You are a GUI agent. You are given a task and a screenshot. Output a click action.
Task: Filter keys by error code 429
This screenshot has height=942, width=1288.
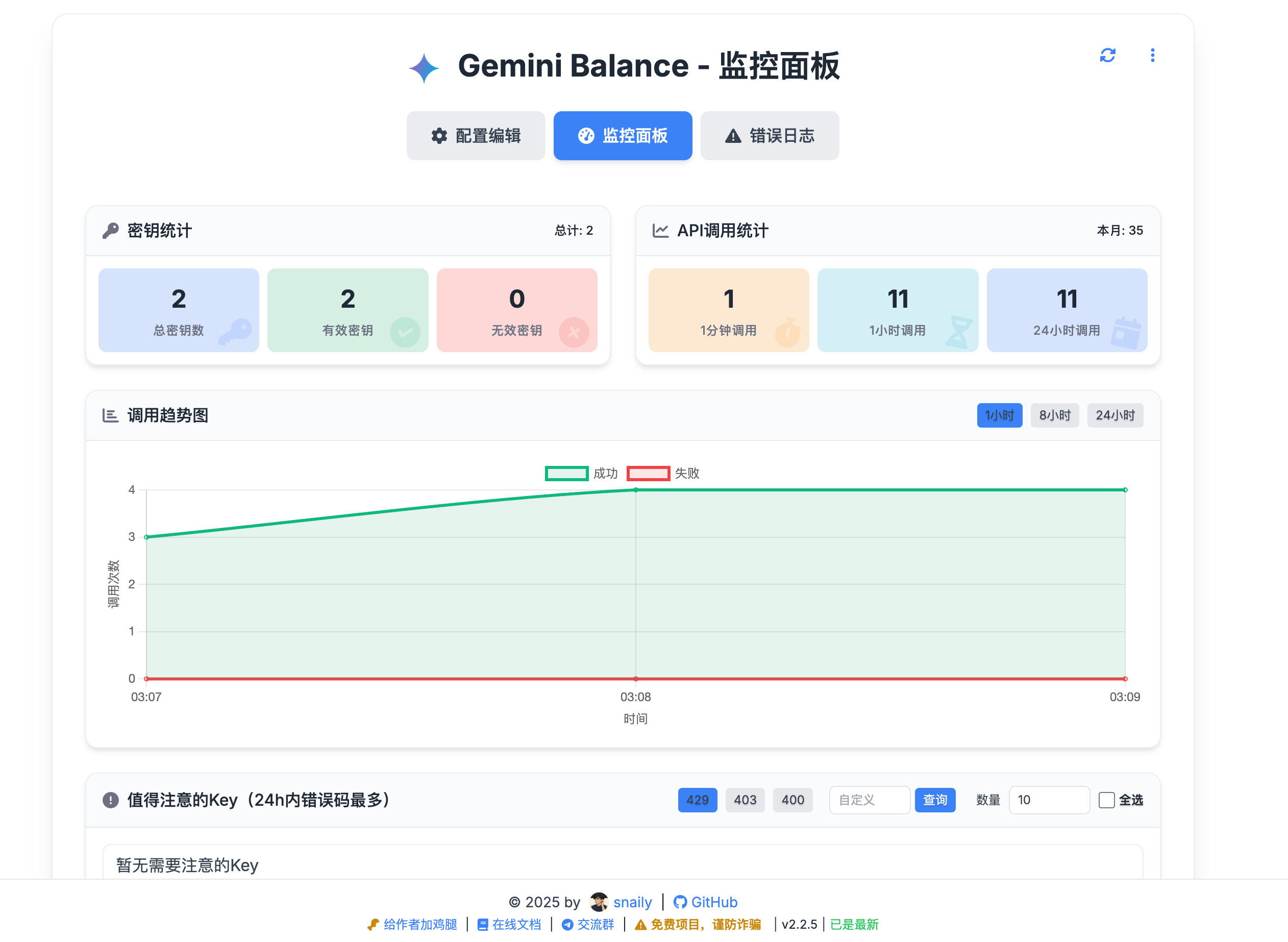[697, 800]
